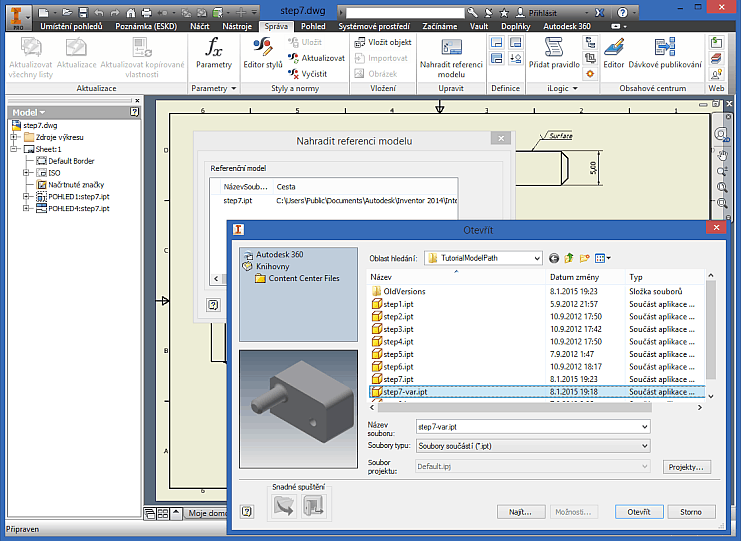Click pan hand tool in navigation bar
Viewport: 741px width, 541px height.
tap(722, 155)
